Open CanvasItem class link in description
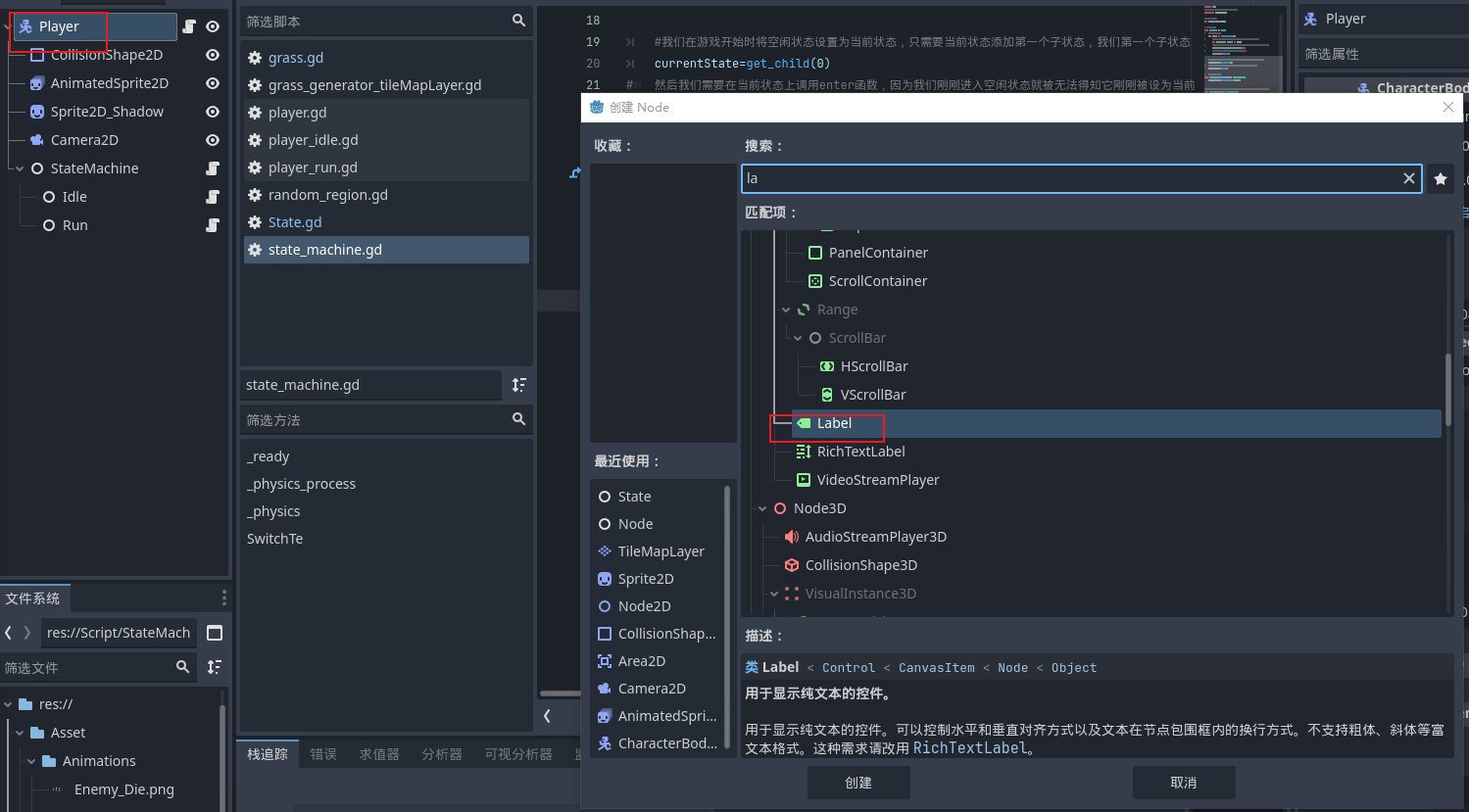Image resolution: width=1469 pixels, height=812 pixels. tap(937, 668)
